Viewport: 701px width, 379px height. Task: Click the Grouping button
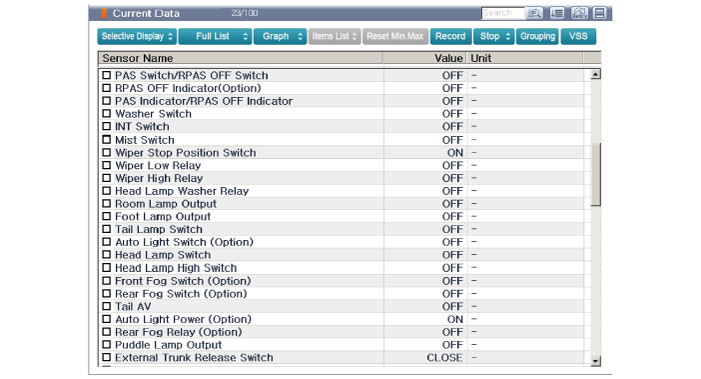click(x=537, y=37)
